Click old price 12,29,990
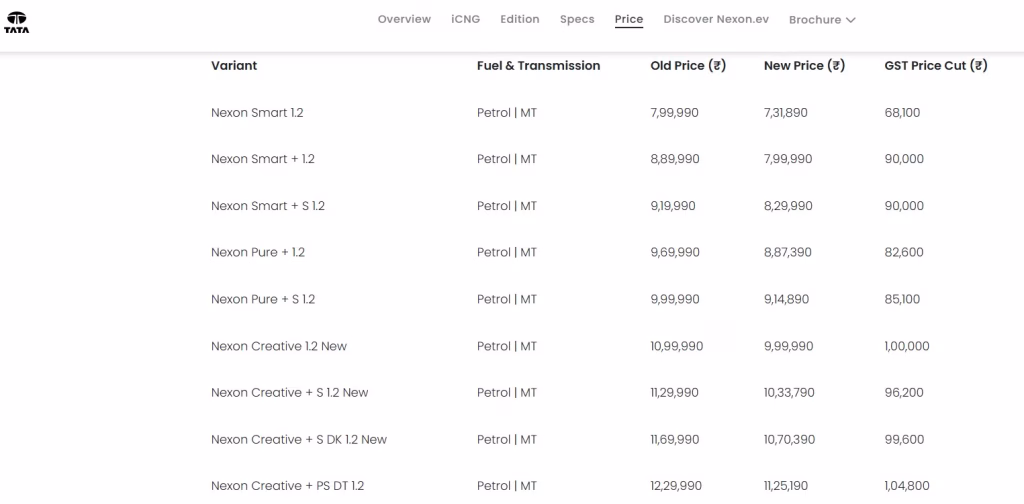Image resolution: width=1024 pixels, height=504 pixels. [x=677, y=486]
